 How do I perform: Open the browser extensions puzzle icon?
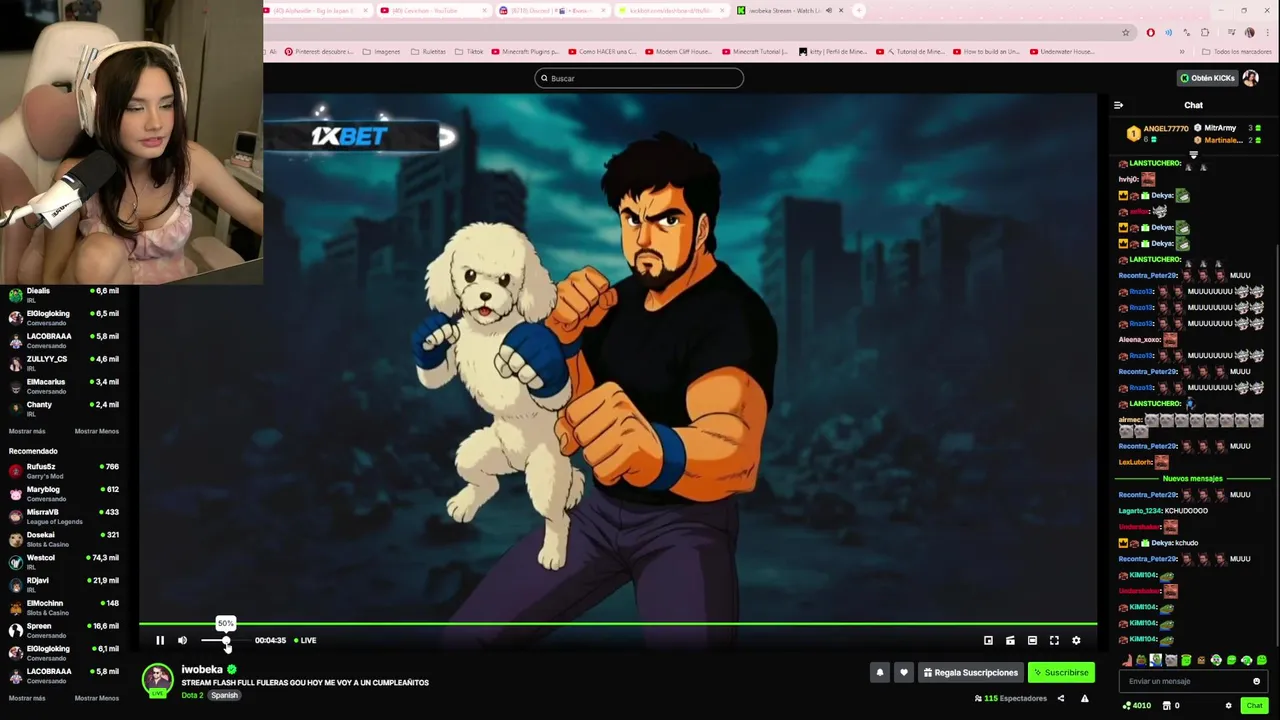1205,32
